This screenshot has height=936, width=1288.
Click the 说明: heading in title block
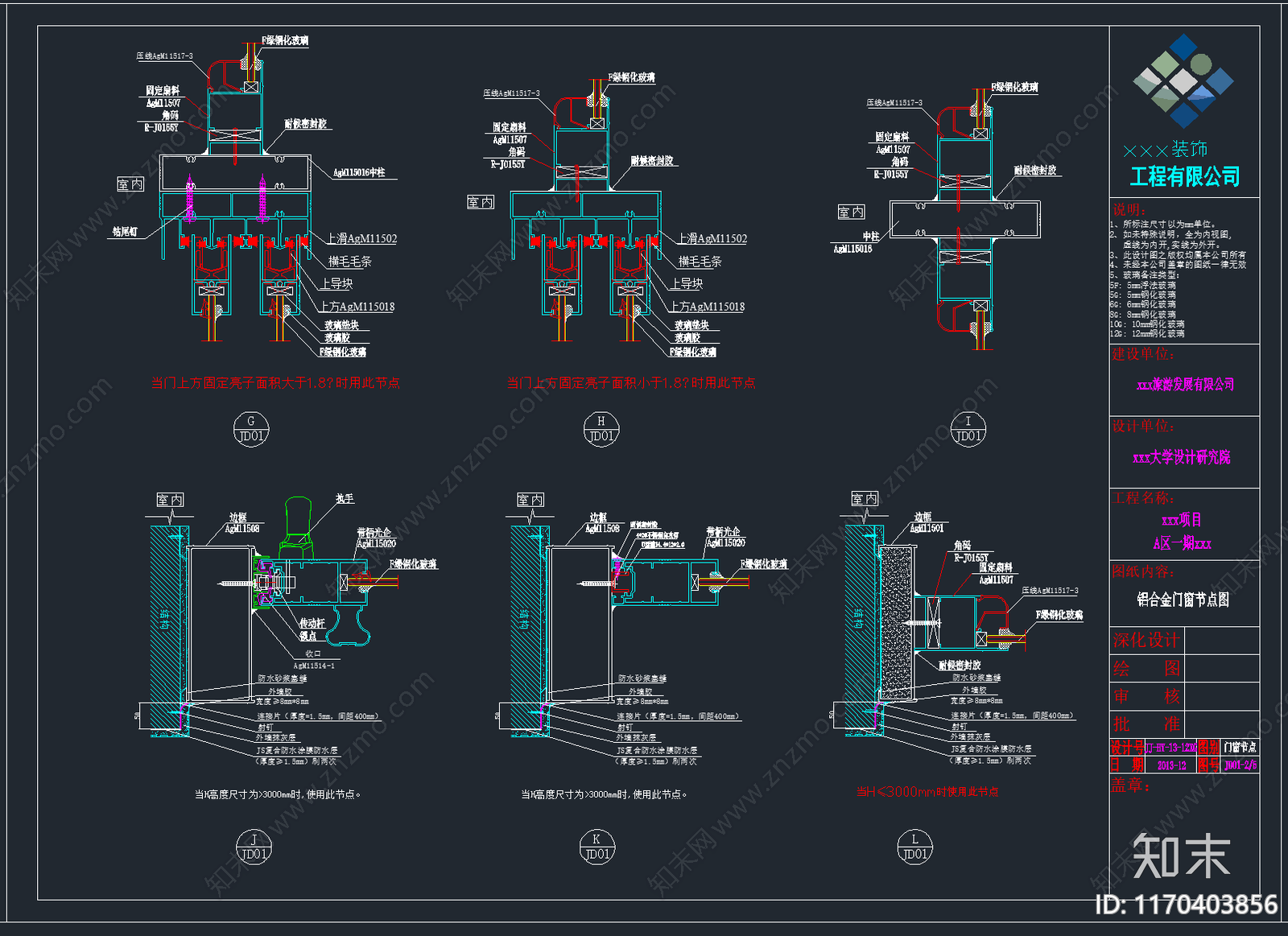click(x=1128, y=209)
